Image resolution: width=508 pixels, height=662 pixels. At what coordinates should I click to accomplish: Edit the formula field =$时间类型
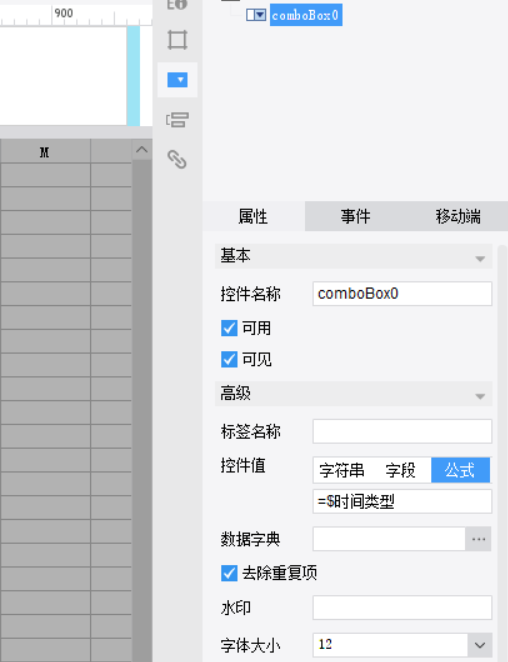402,502
